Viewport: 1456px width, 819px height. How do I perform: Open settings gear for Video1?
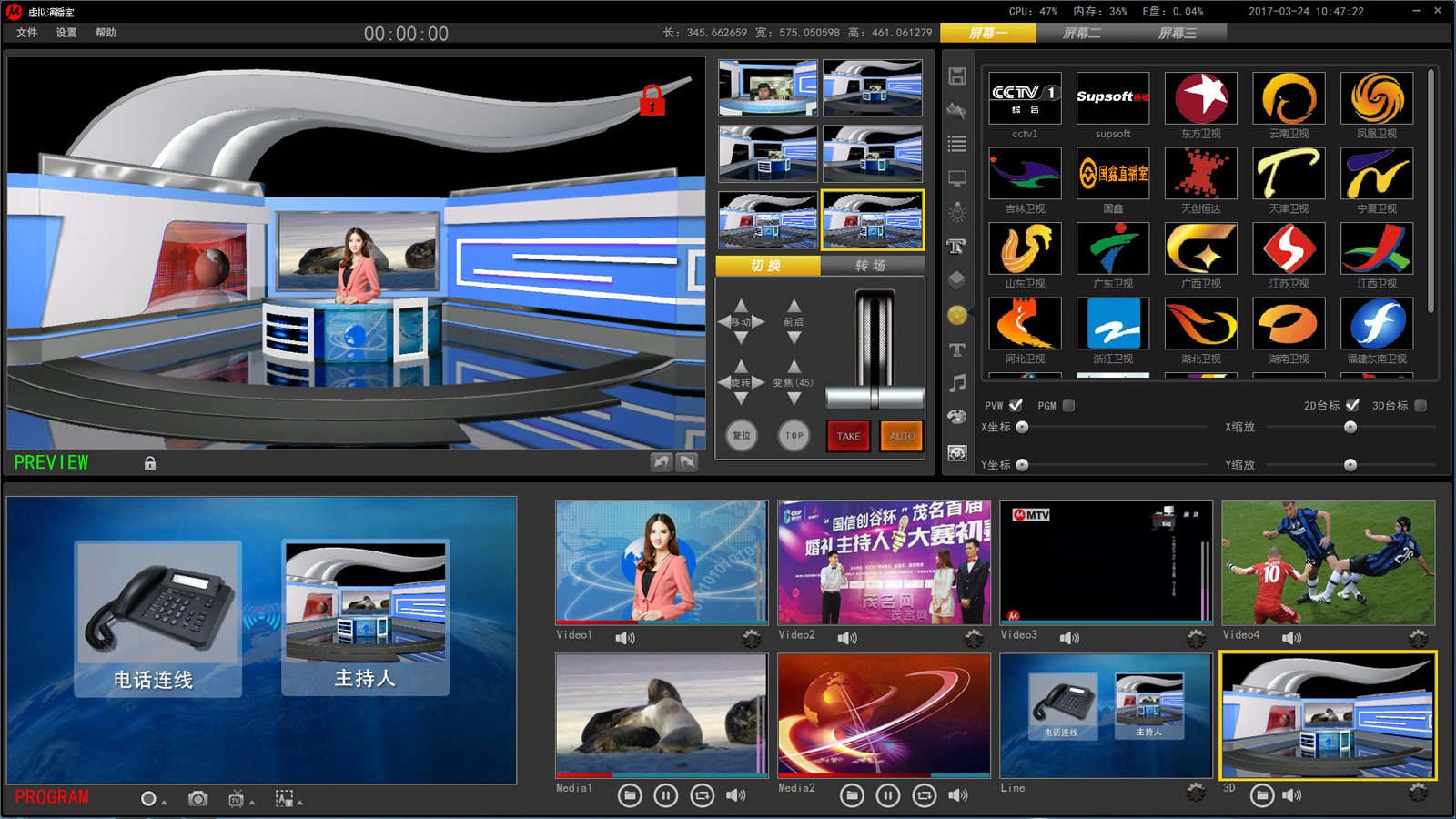(x=751, y=638)
